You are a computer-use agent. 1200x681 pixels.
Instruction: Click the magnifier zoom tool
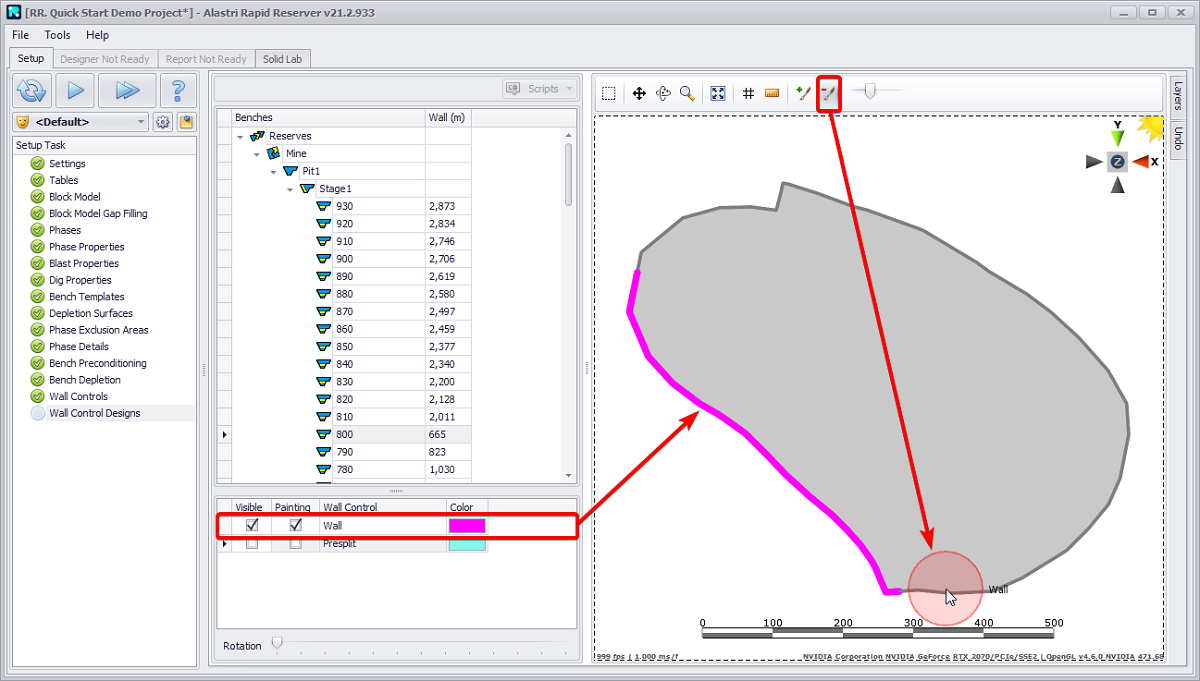pyautogui.click(x=687, y=94)
